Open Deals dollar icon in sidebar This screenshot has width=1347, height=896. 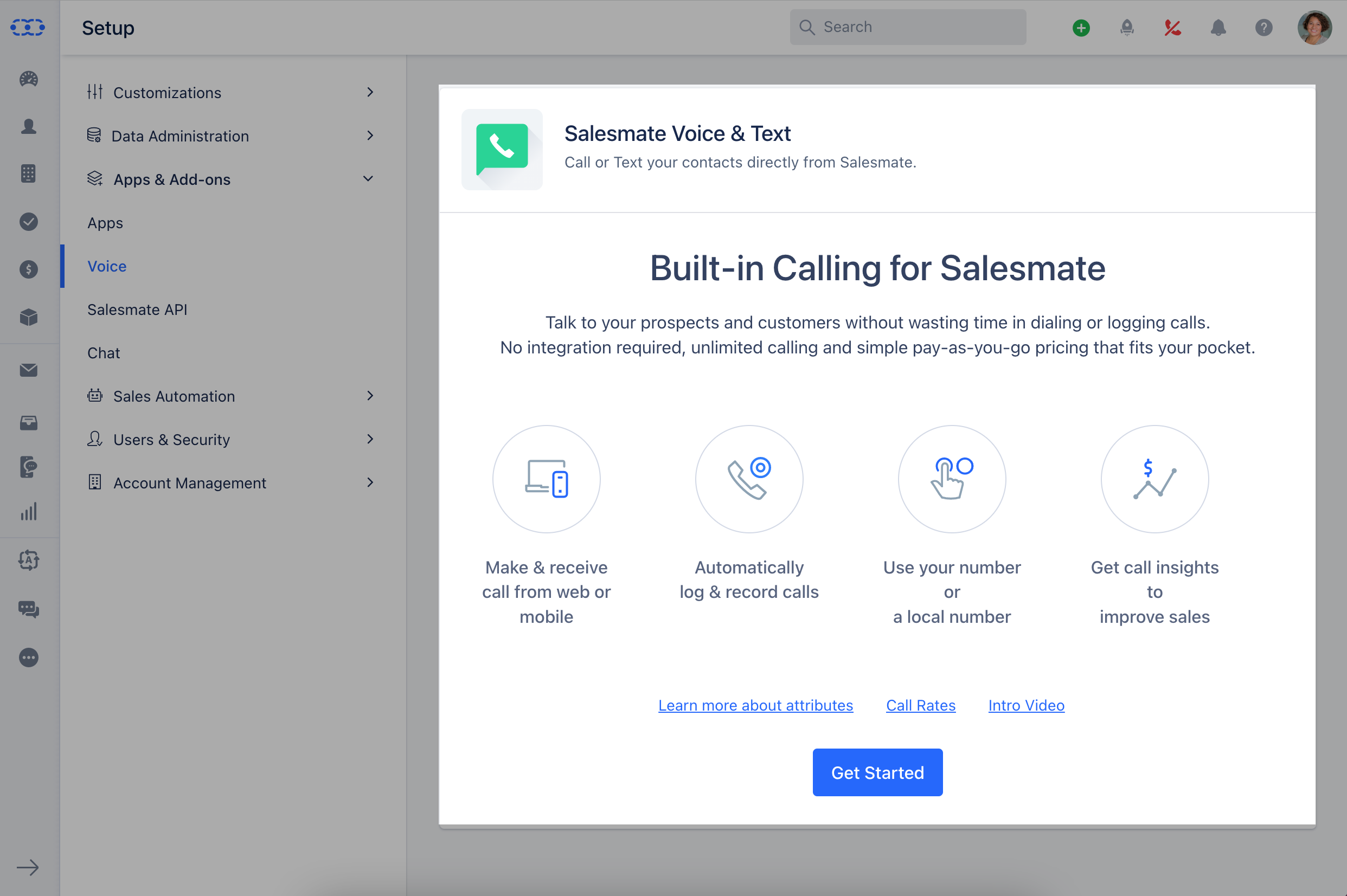pos(29,269)
